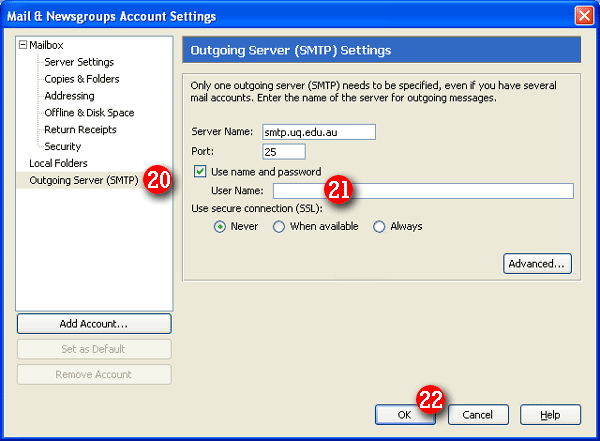600x441 pixels.
Task: Open Security settings item
Action: tap(62, 147)
